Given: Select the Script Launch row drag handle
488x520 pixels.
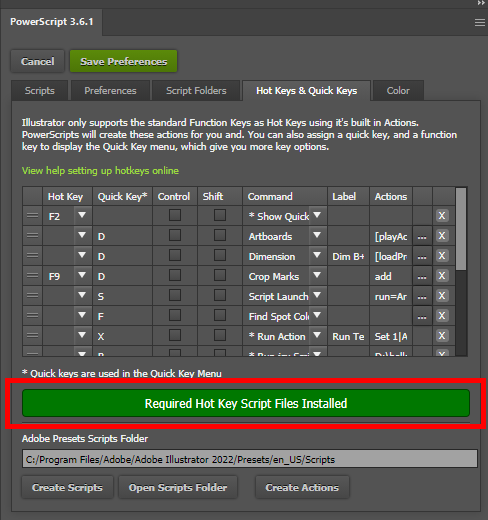Looking at the screenshot, I should click(32, 296).
